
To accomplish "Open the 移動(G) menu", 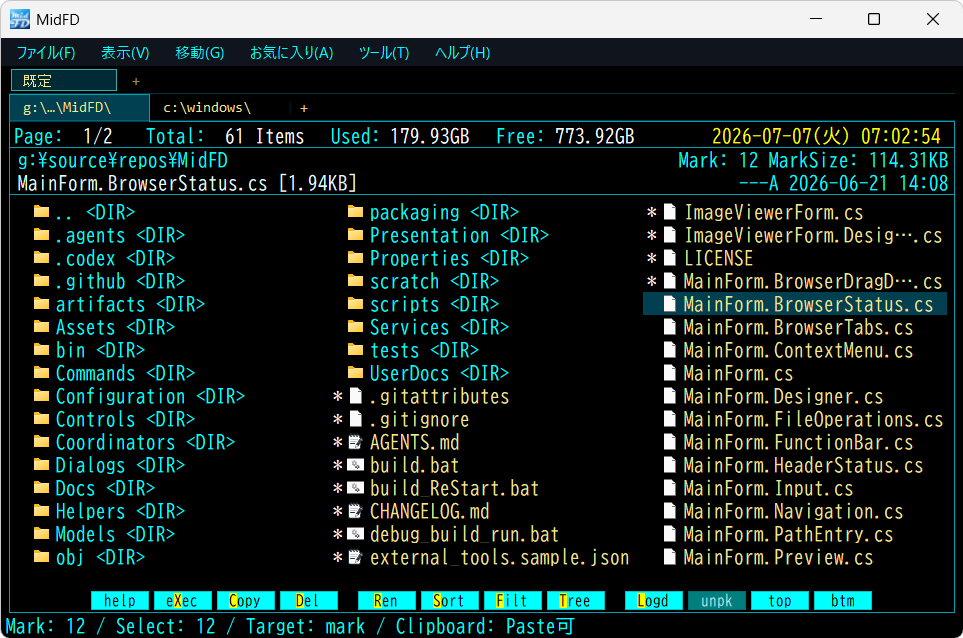I will pyautogui.click(x=200, y=53).
